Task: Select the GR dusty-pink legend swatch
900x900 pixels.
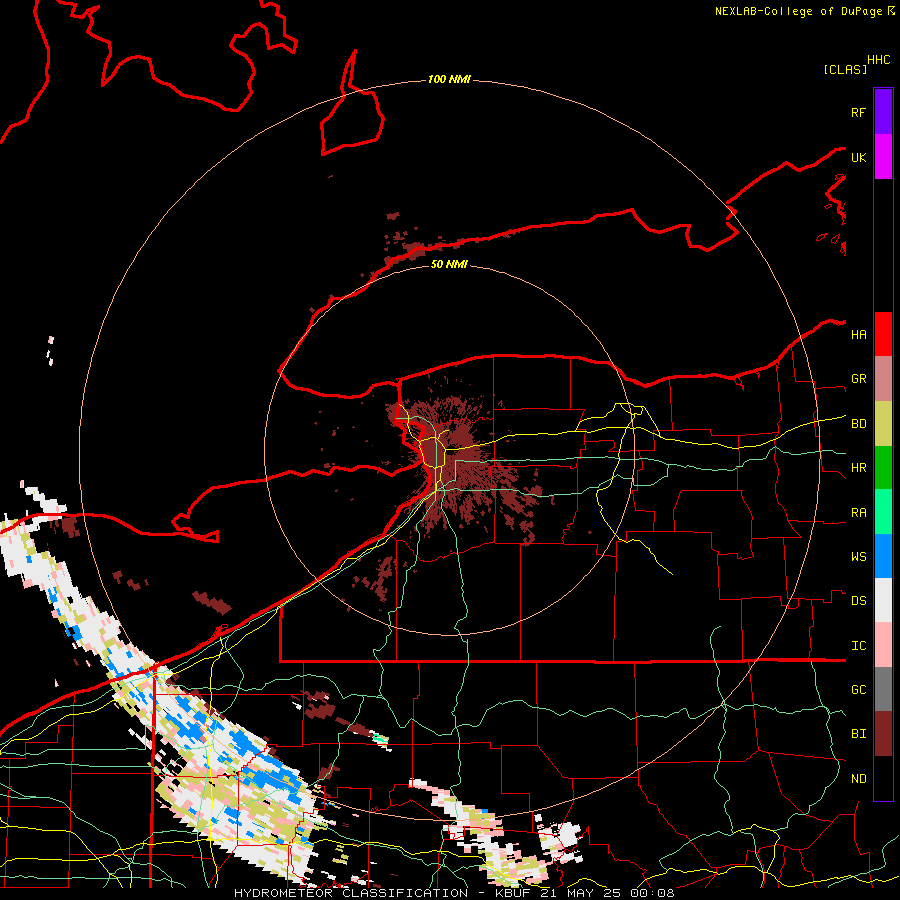Action: (x=883, y=378)
